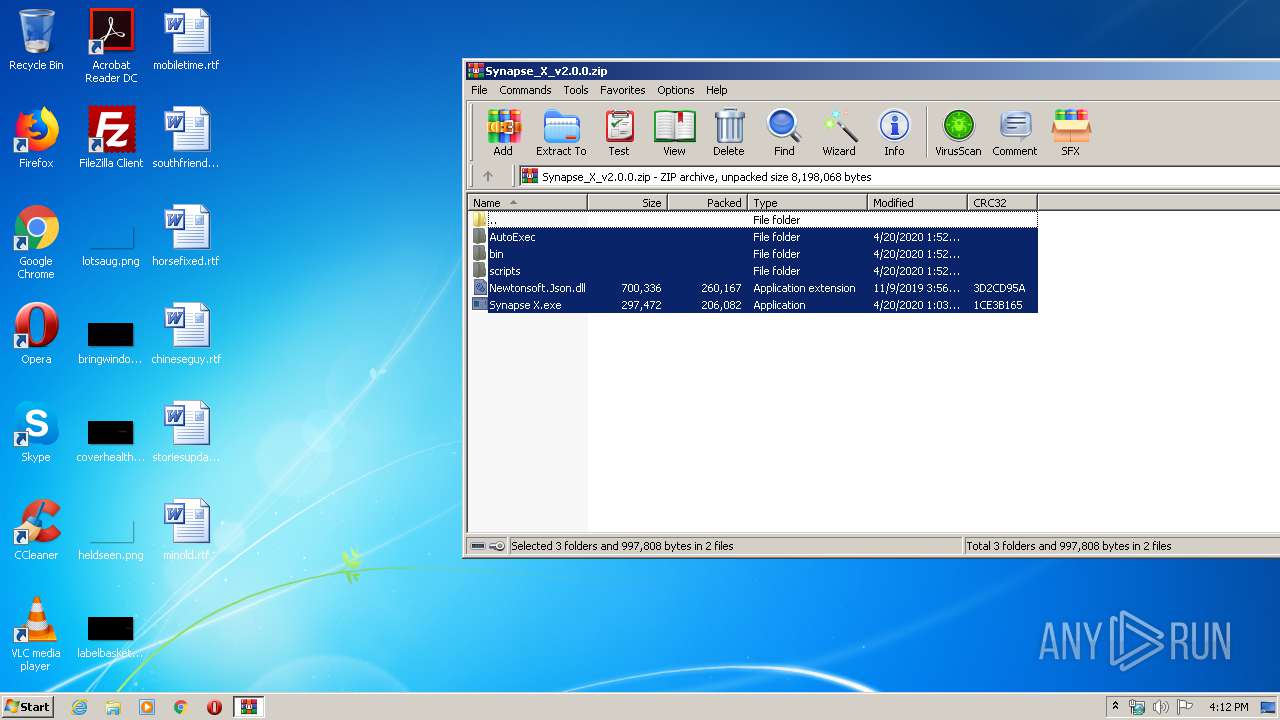The height and width of the screenshot is (720, 1280).
Task: Open the Firefox desktop shortcut
Action: (x=36, y=138)
